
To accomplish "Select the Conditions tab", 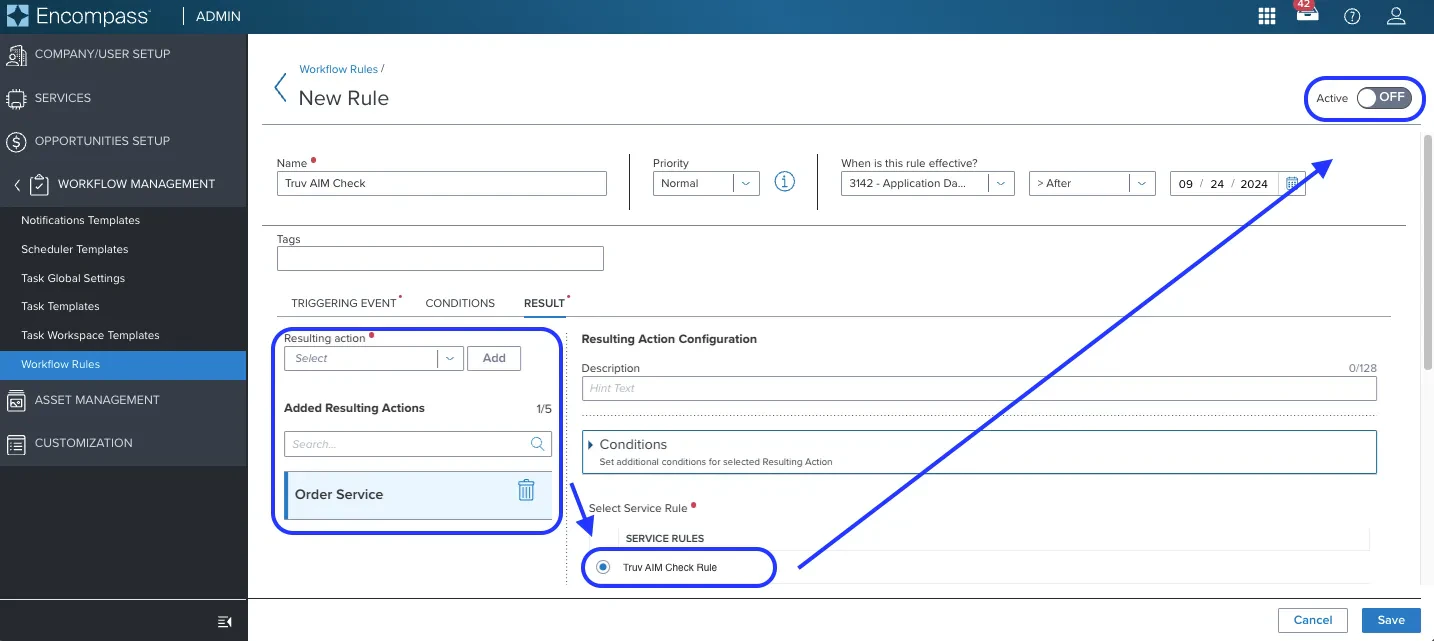I will coord(460,303).
